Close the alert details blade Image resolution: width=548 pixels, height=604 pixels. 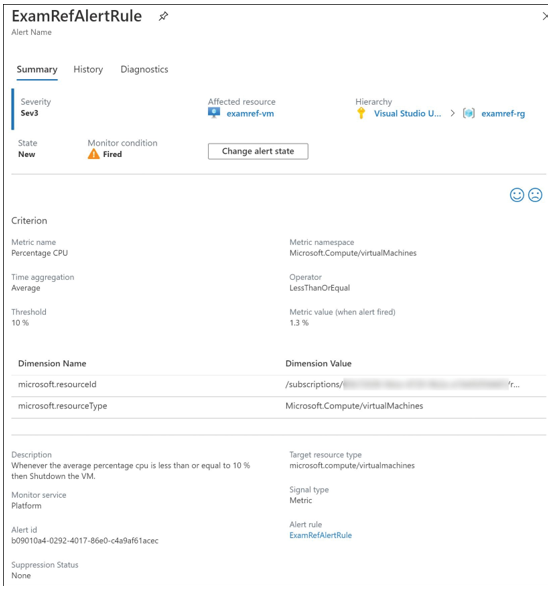[x=545, y=16]
